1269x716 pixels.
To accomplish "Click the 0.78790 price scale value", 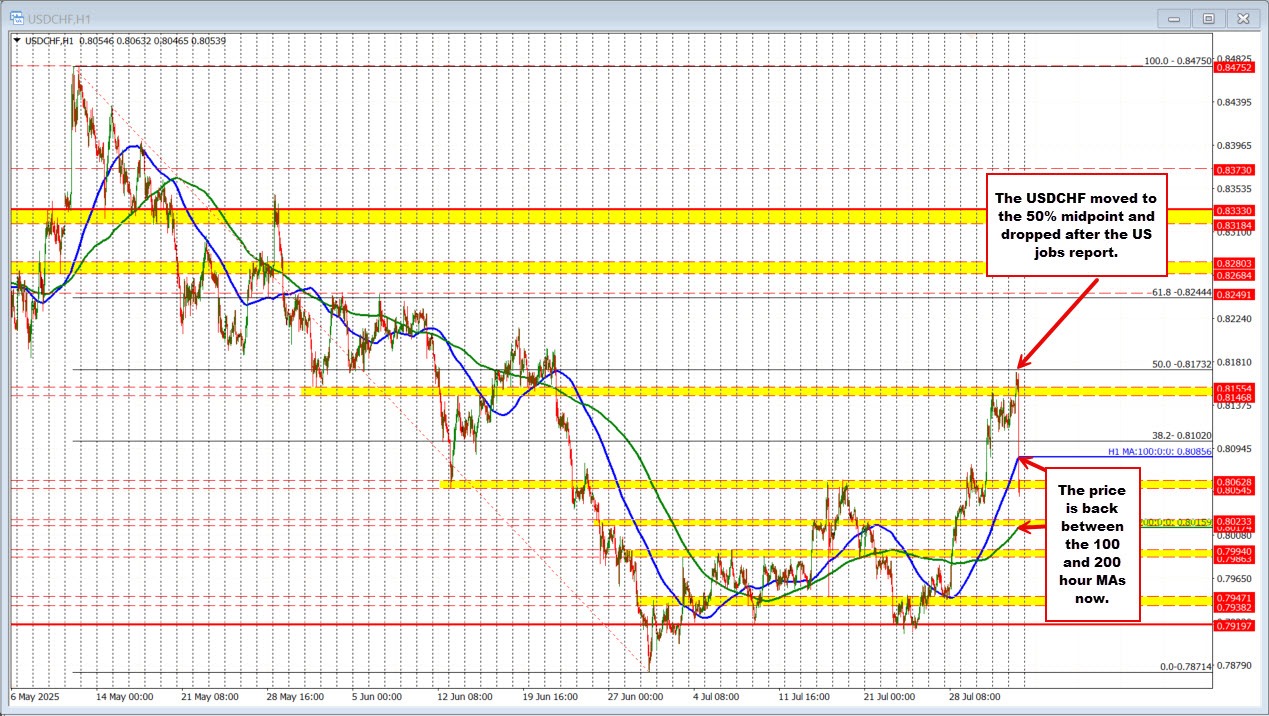I will coord(1235,665).
